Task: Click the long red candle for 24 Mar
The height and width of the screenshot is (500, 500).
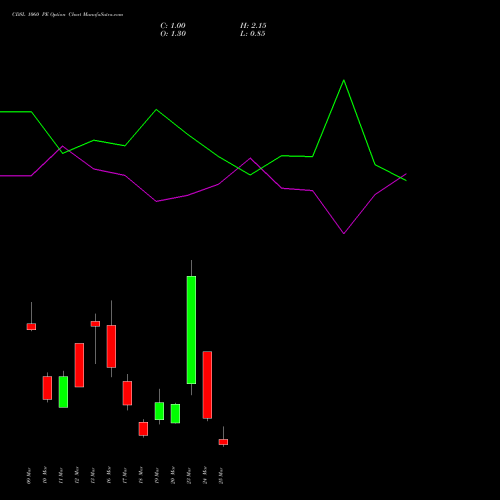Action: point(207,385)
